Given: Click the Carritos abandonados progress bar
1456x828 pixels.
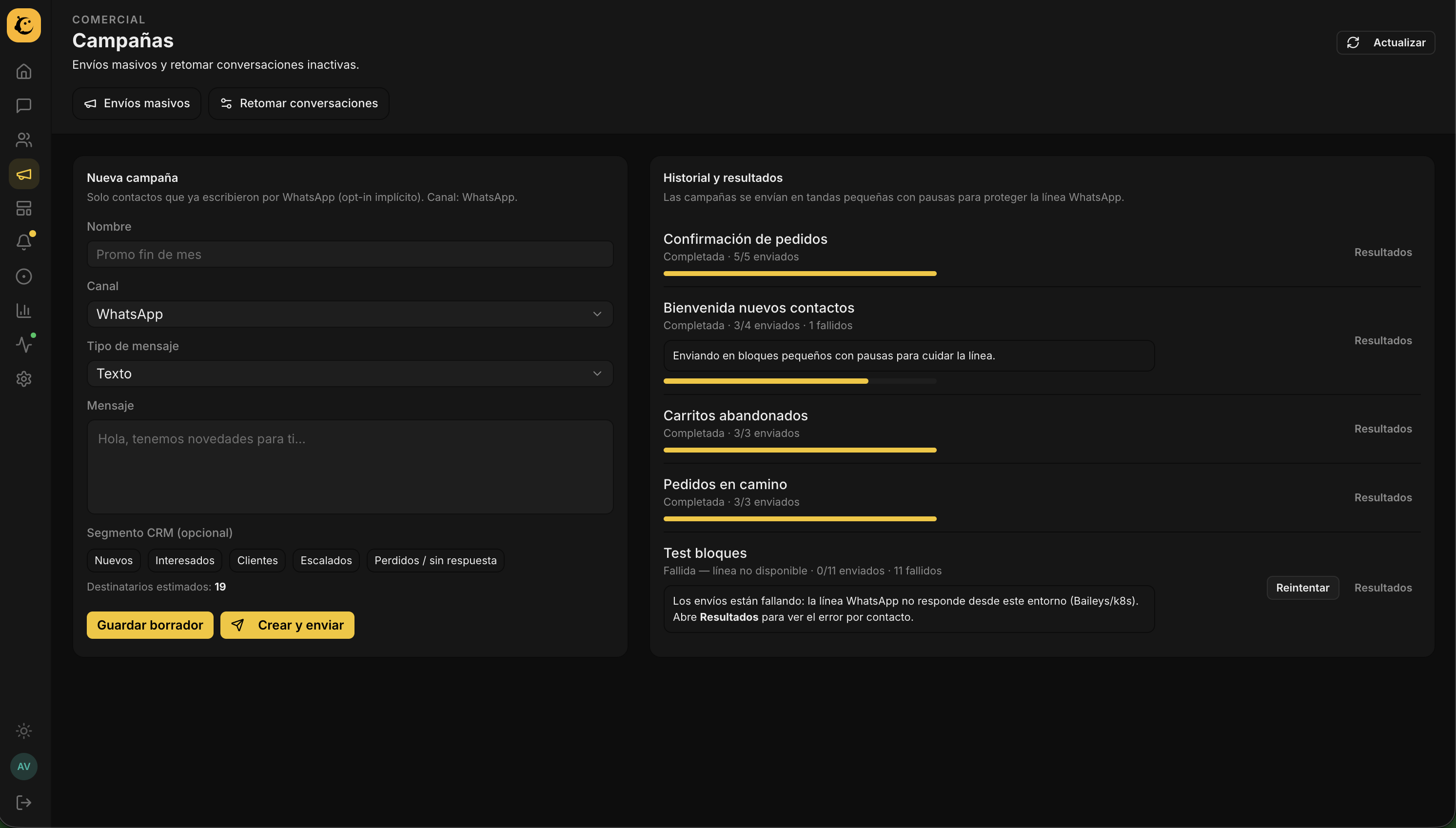Looking at the screenshot, I should (800, 450).
